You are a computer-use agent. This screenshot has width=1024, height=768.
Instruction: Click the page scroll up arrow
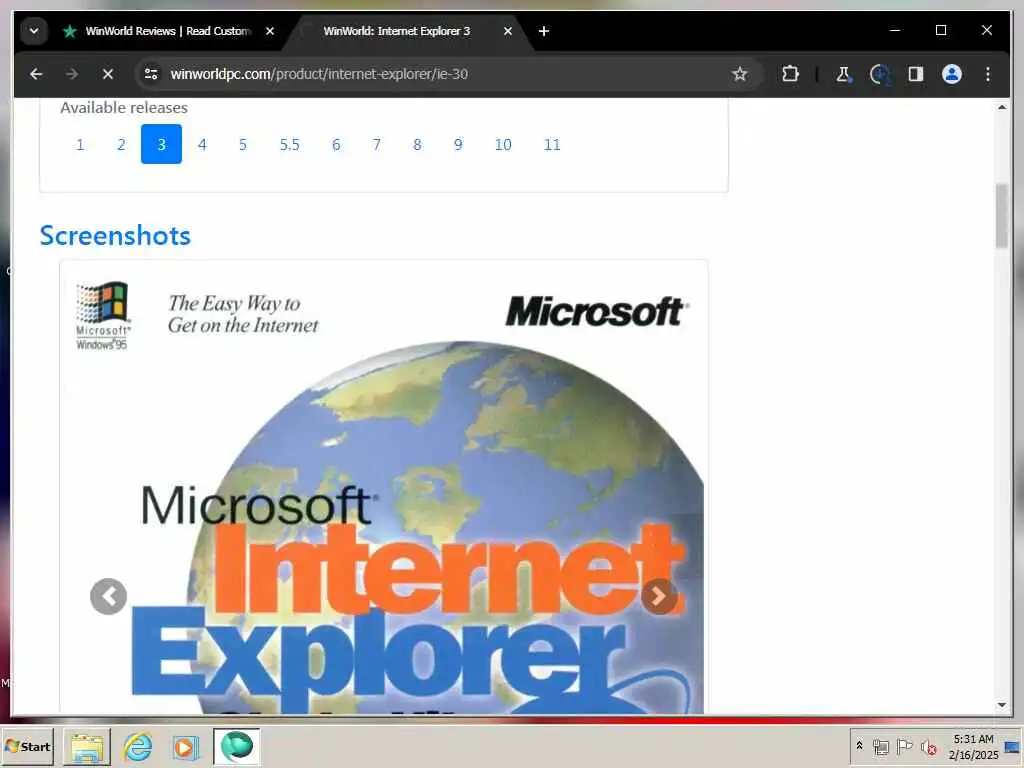point(1002,107)
